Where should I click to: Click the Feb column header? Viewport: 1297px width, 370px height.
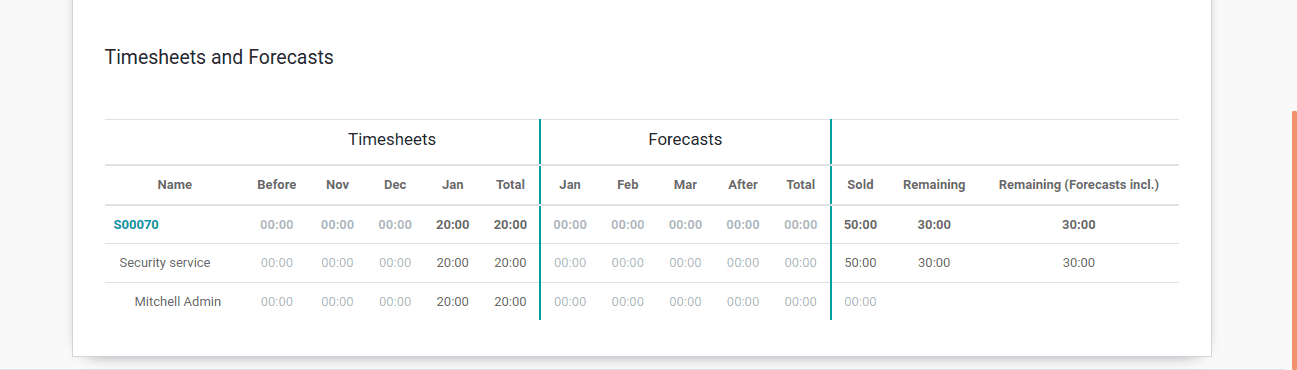pyautogui.click(x=628, y=185)
